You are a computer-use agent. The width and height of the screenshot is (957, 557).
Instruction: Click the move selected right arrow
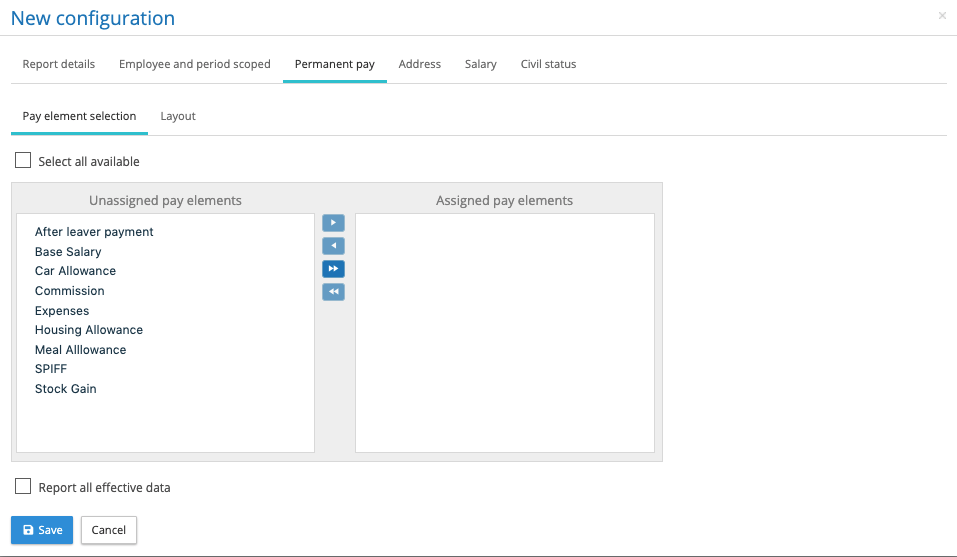333,223
